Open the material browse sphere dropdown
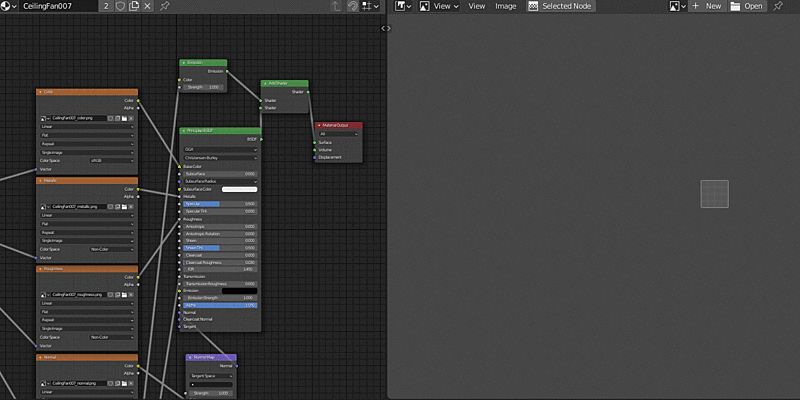 pos(9,6)
